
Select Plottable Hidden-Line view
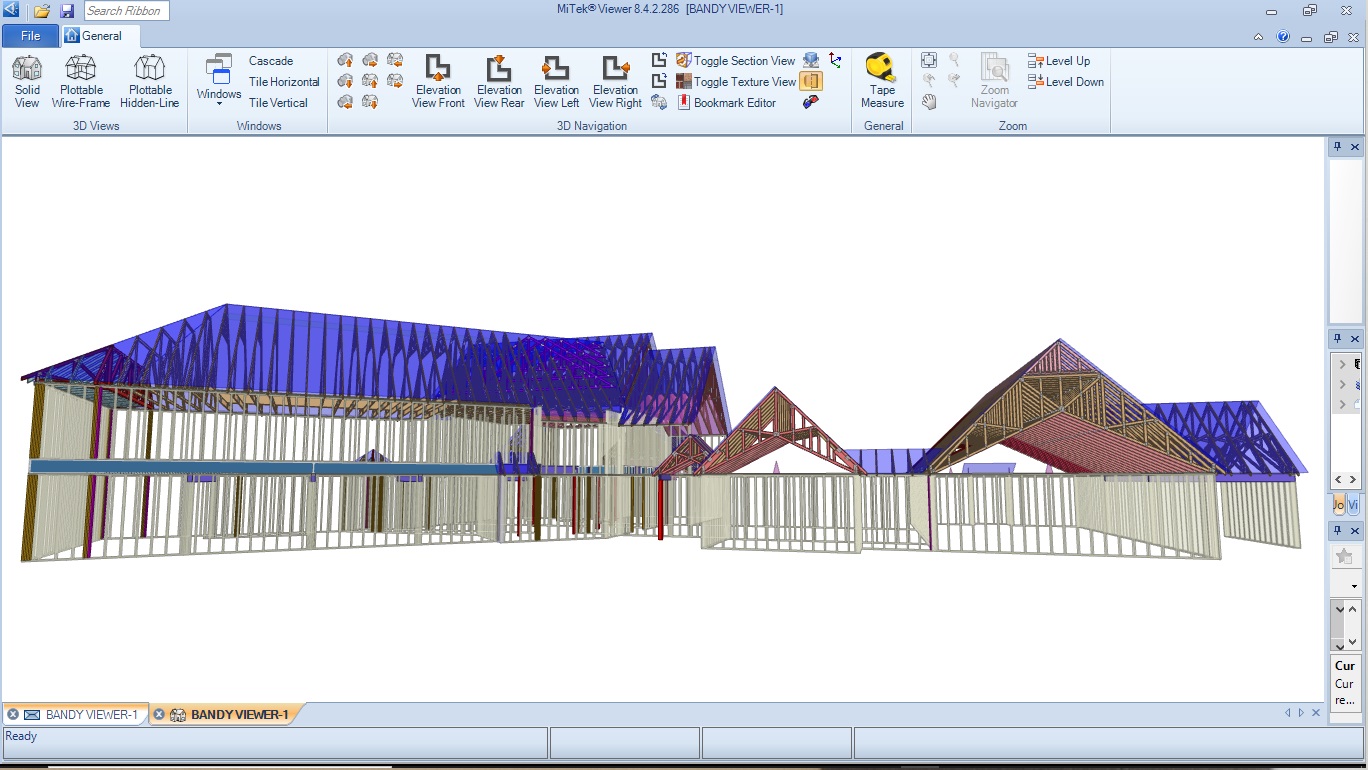(x=149, y=81)
